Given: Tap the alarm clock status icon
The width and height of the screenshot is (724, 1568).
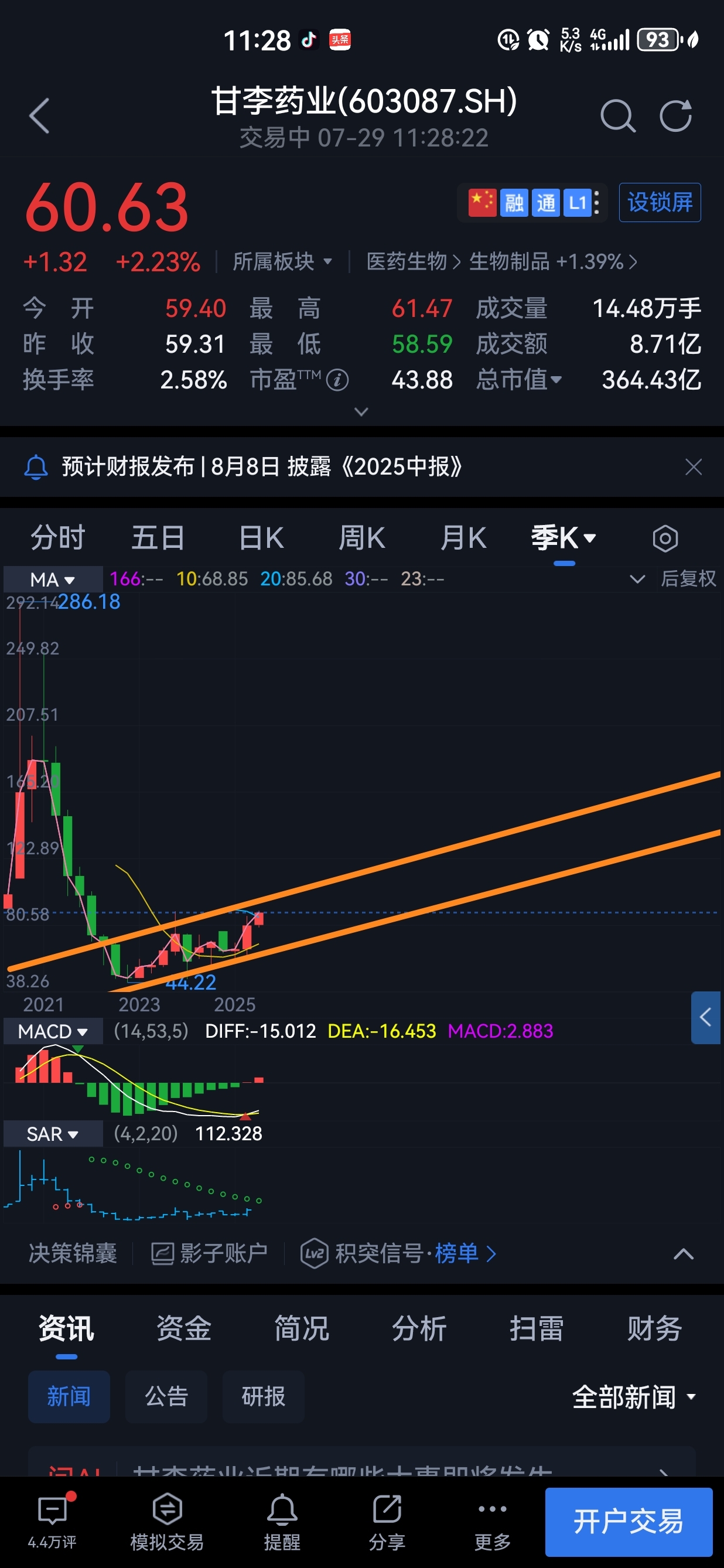Looking at the screenshot, I should click(538, 40).
